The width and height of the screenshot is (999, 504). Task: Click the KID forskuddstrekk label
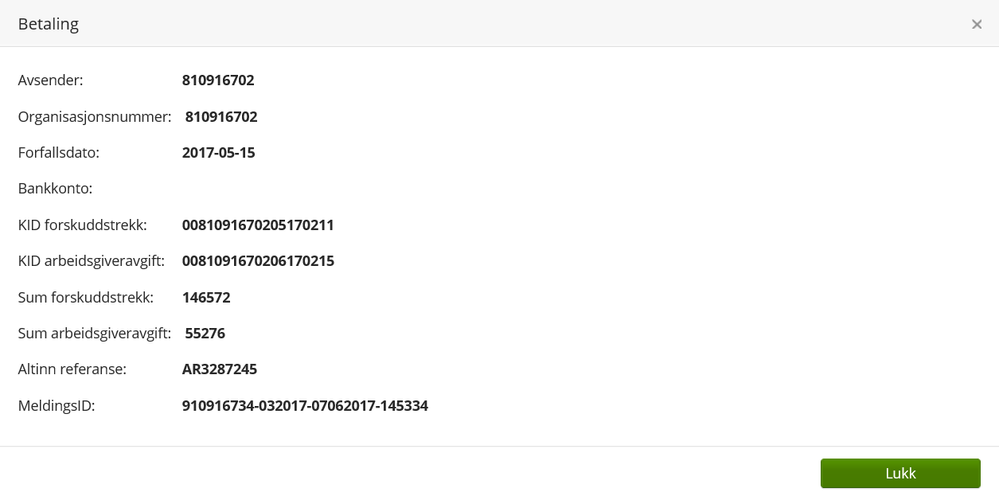(x=83, y=225)
